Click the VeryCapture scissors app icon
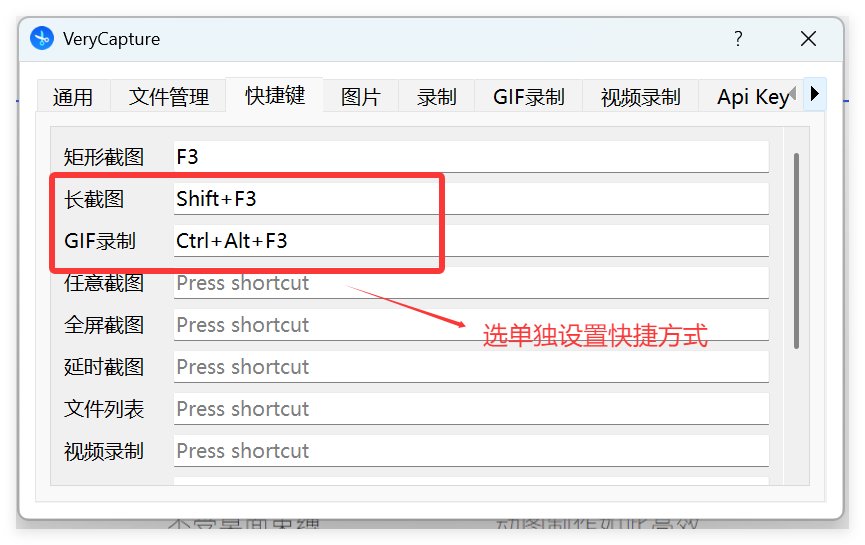 click(42, 39)
